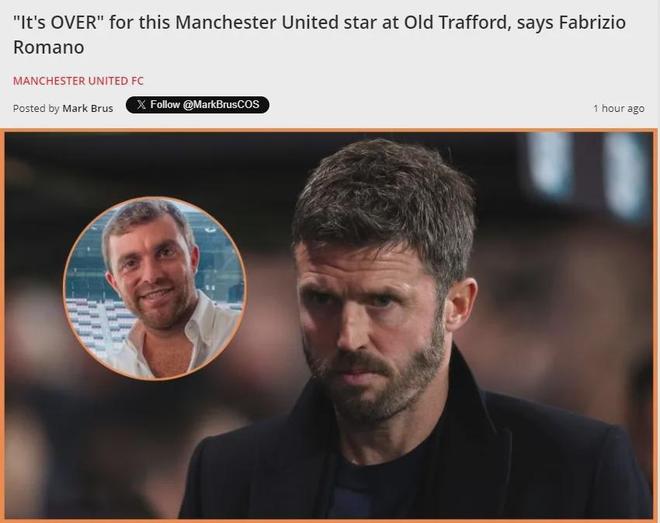Click 'Romano' on the headline's second line
Screen dimensions: 660x523
[48, 47]
